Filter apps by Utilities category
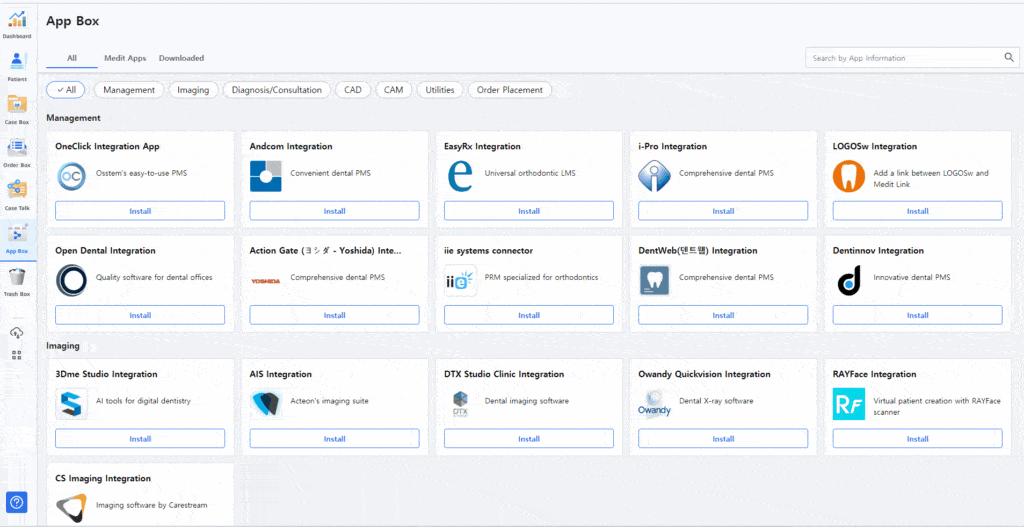 tap(440, 90)
